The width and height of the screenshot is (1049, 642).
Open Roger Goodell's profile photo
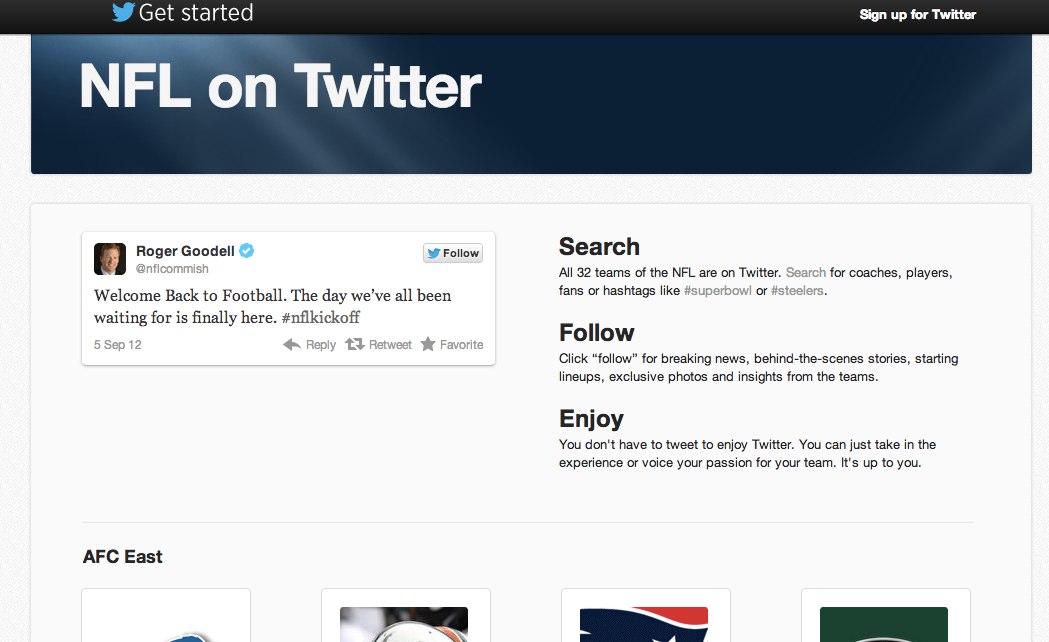click(110, 259)
